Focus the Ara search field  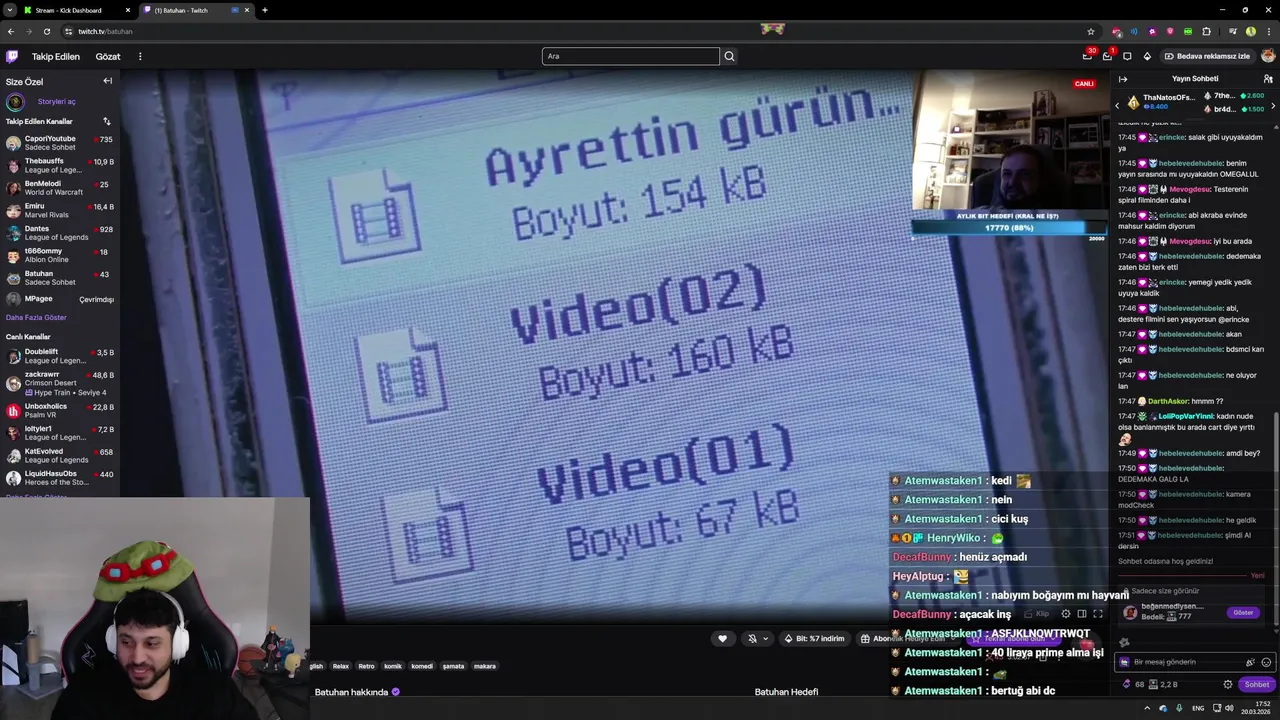(630, 56)
